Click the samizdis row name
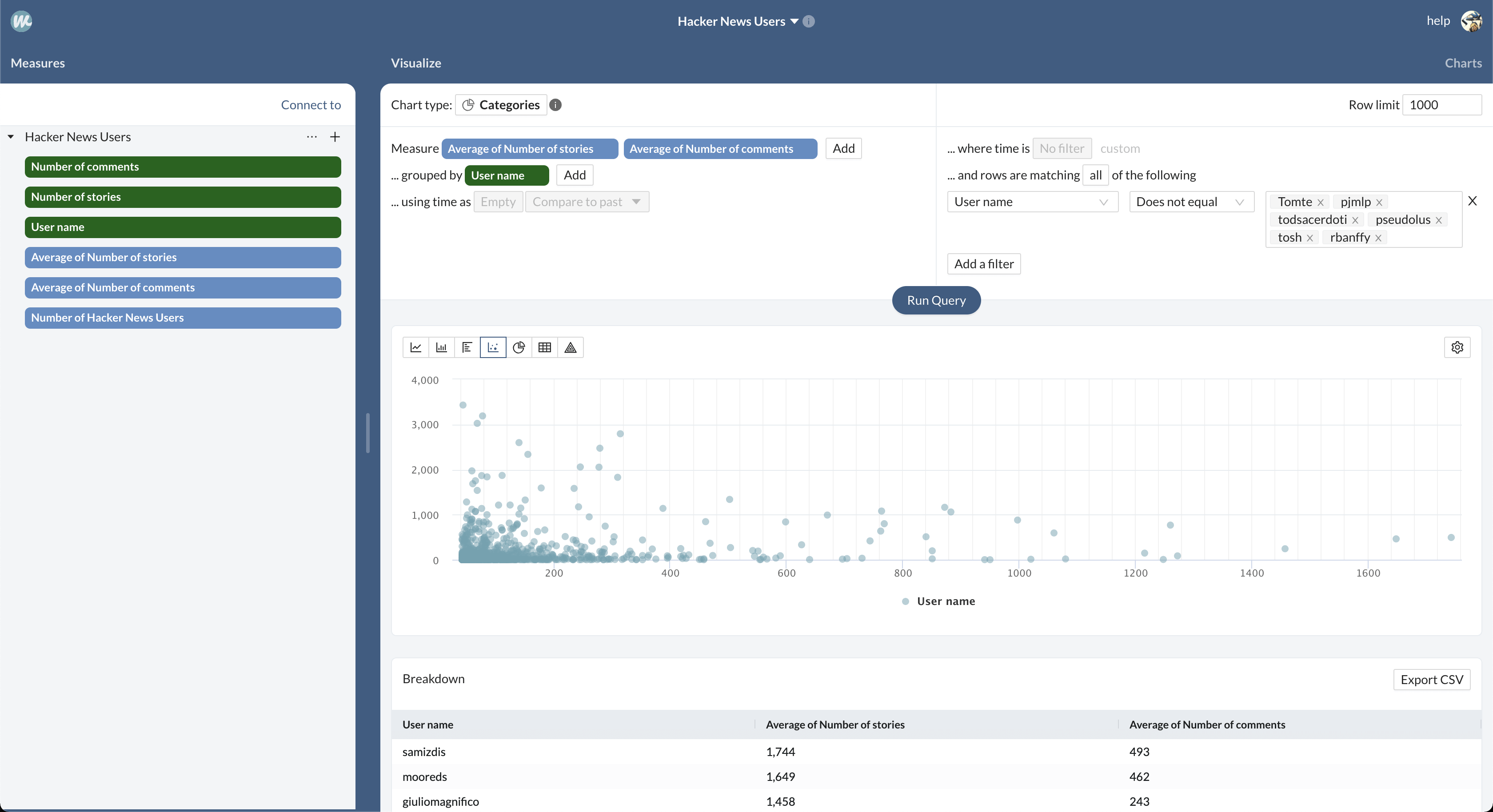Viewport: 1493px width, 812px height. coord(423,752)
